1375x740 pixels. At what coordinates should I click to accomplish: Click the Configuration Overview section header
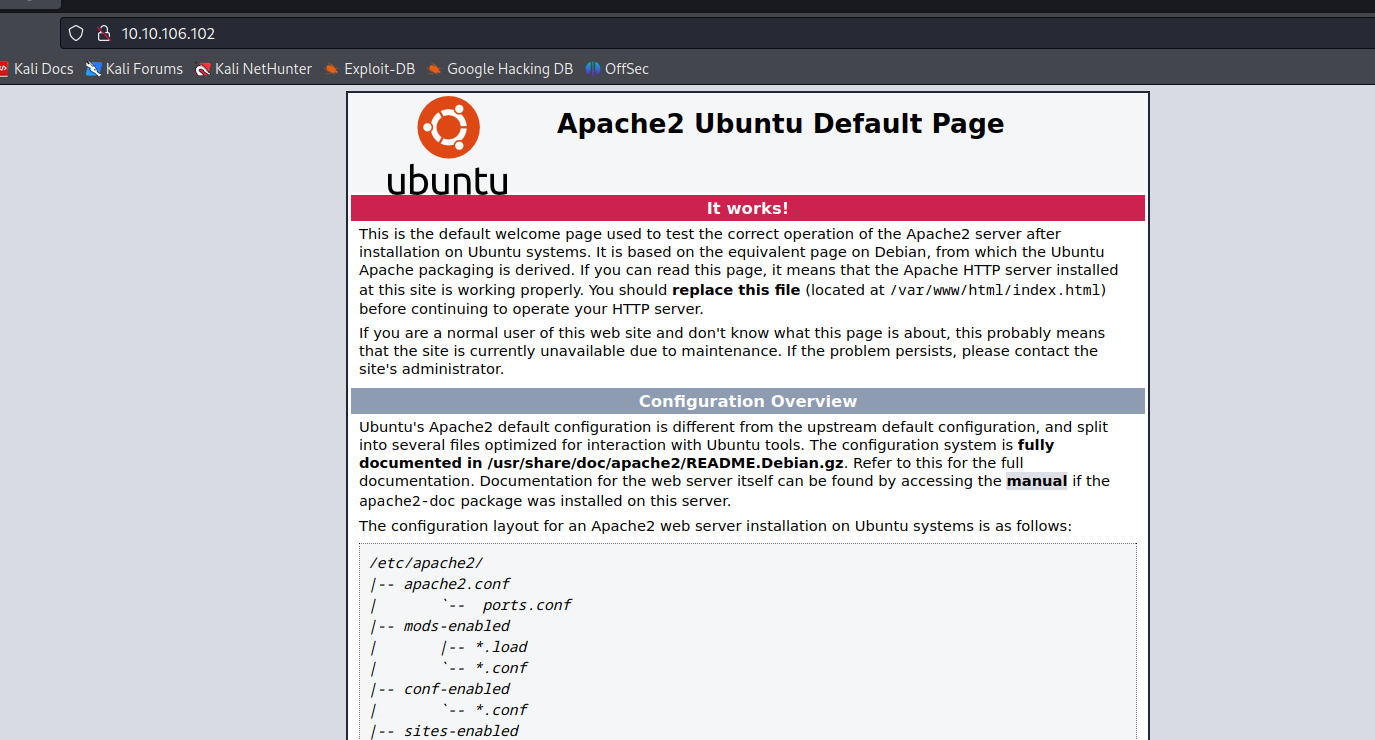point(748,401)
